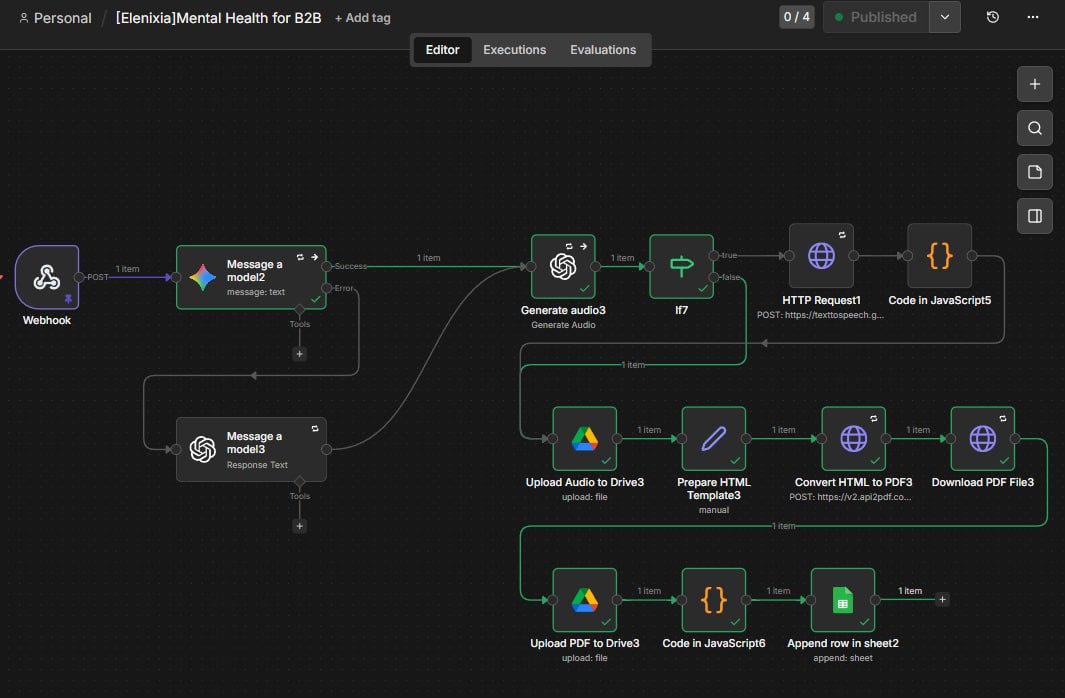Open the Convert HTML to PDF3 node
The image size is (1065, 698).
[854, 439]
